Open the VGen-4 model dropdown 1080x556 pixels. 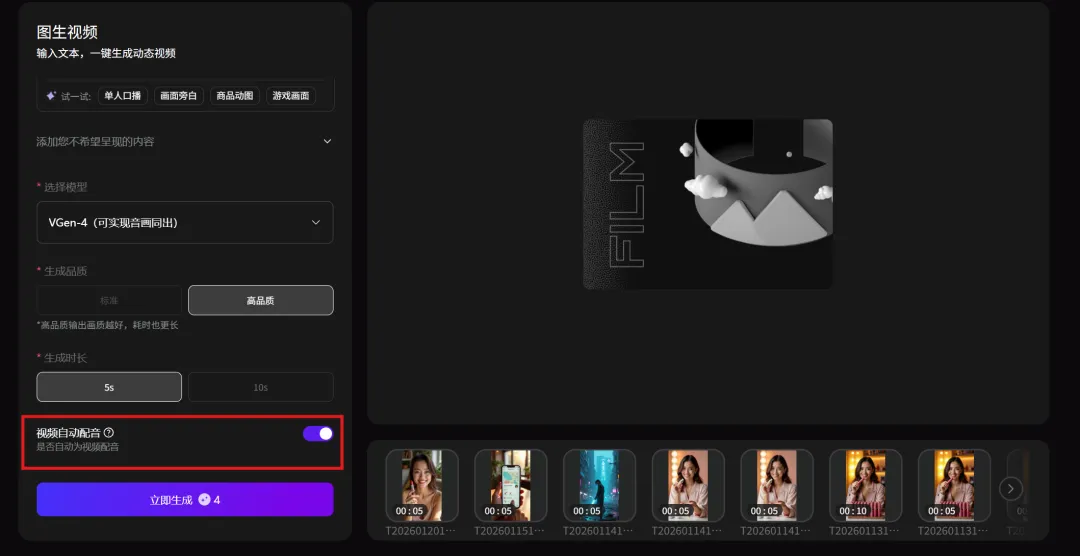185,223
